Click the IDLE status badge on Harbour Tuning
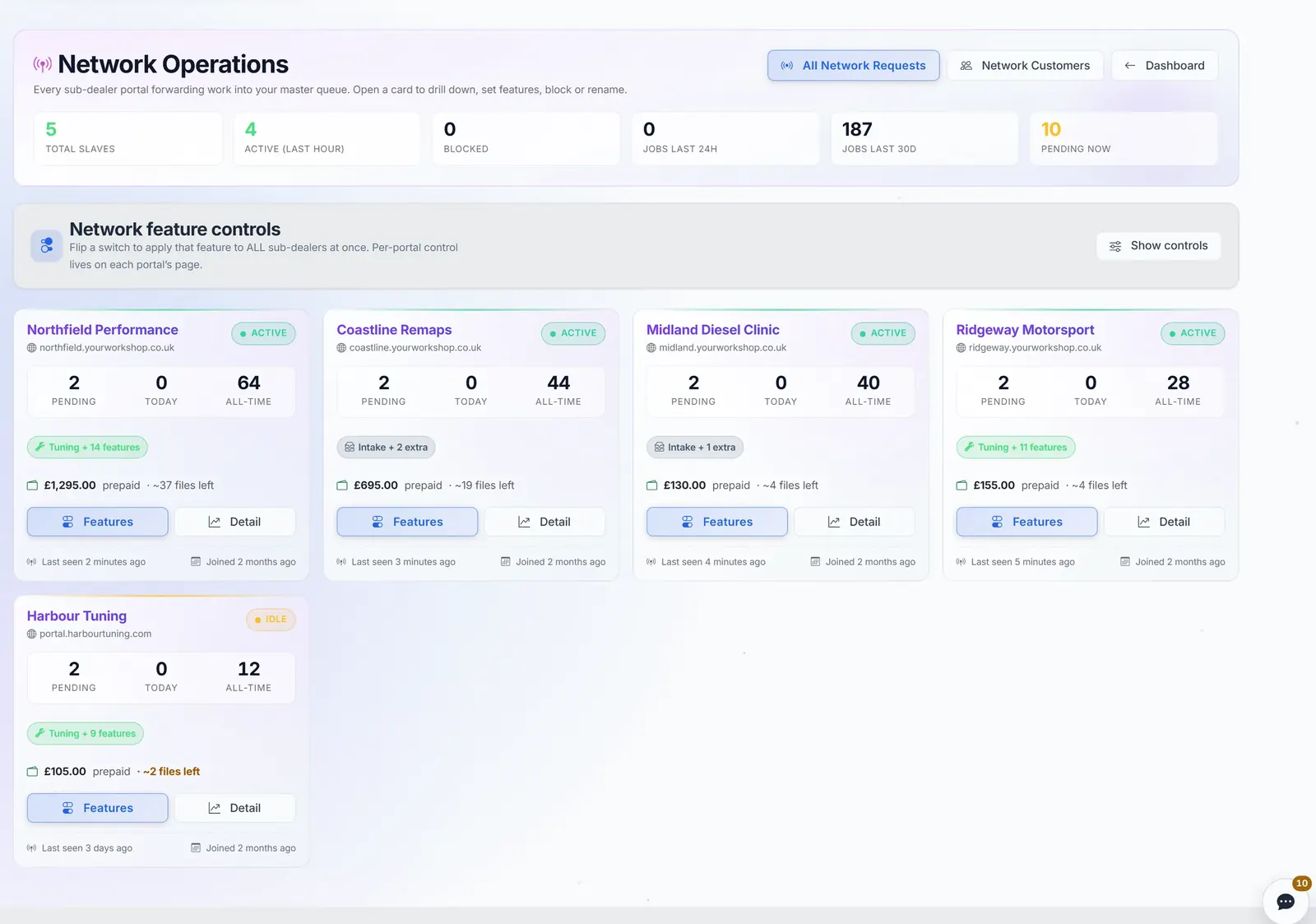The width and height of the screenshot is (1316, 924). click(x=271, y=620)
